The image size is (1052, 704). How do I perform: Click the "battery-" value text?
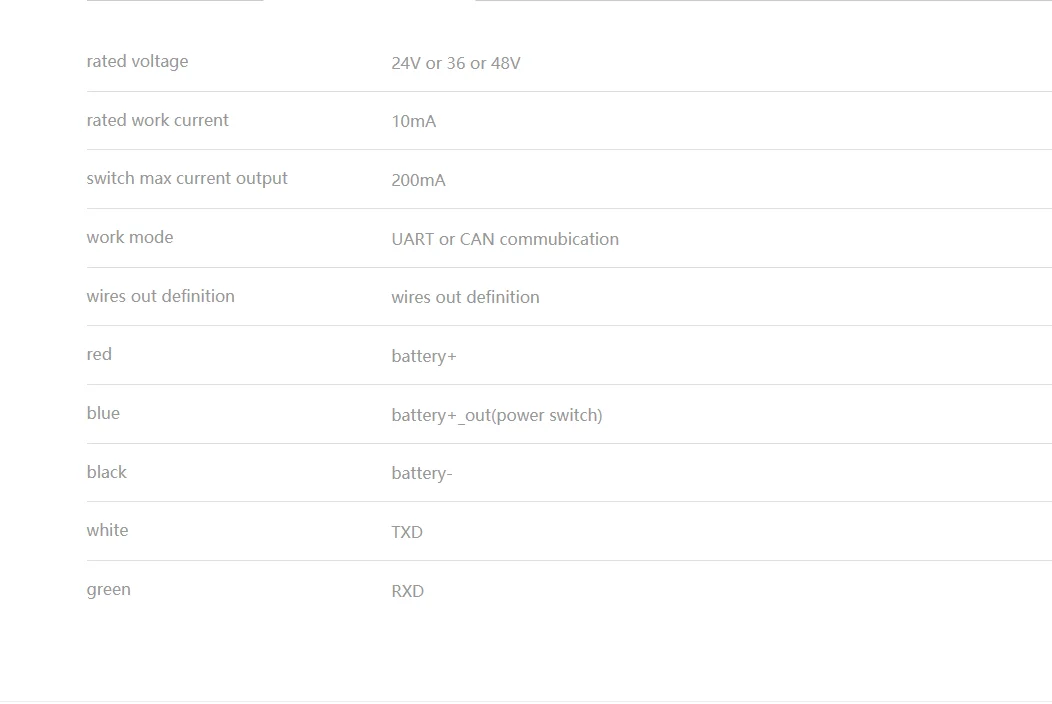pyautogui.click(x=422, y=473)
